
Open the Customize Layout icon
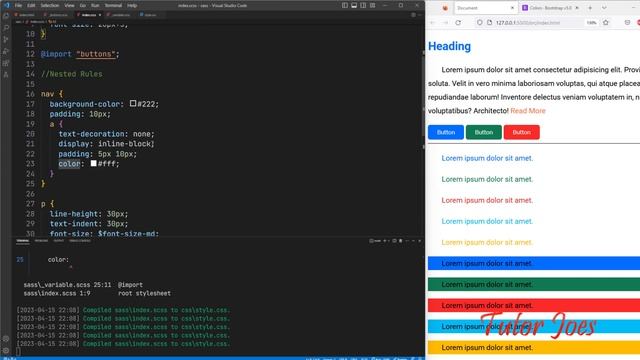(x=372, y=5)
